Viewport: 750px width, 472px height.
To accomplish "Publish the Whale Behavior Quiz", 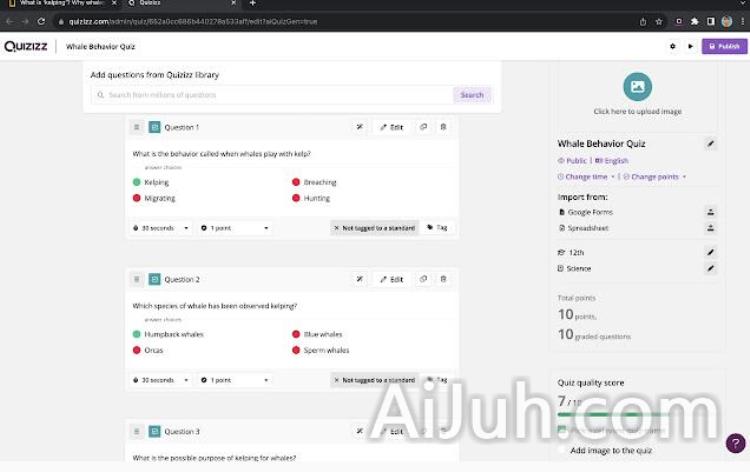I will coord(724,46).
